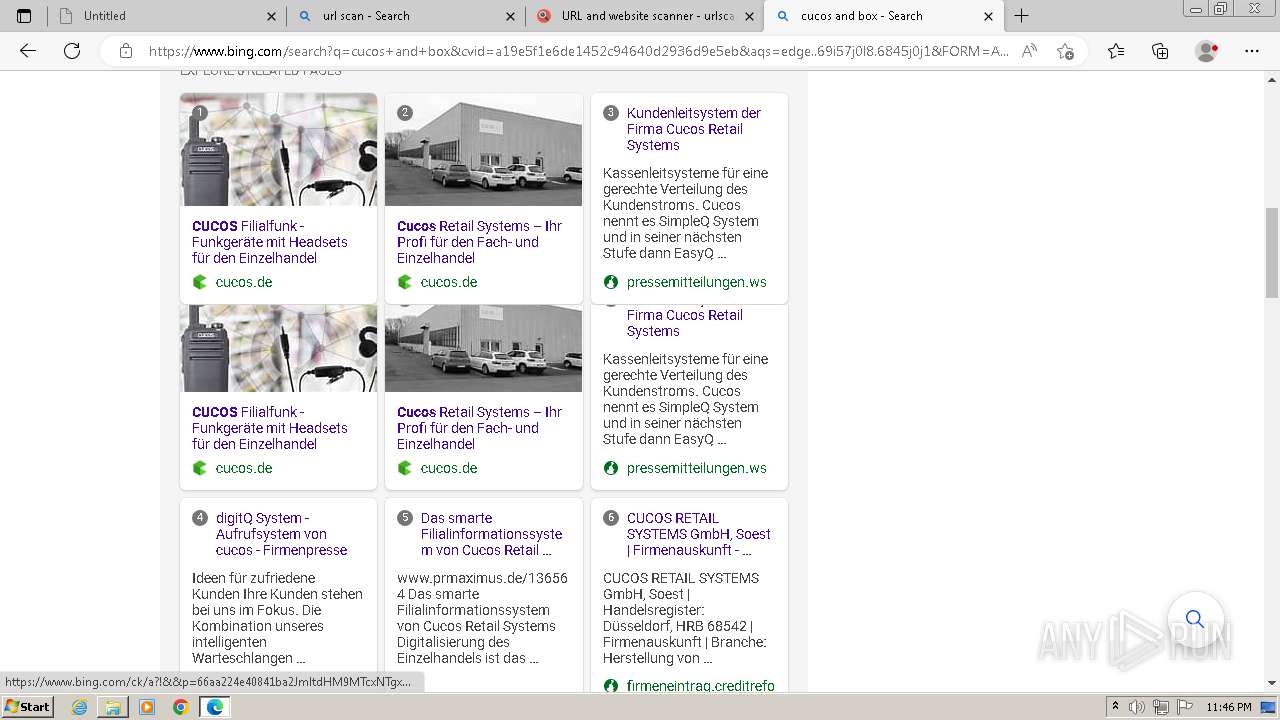Open network status tray icon
This screenshot has width=1280, height=720.
tap(1160, 707)
